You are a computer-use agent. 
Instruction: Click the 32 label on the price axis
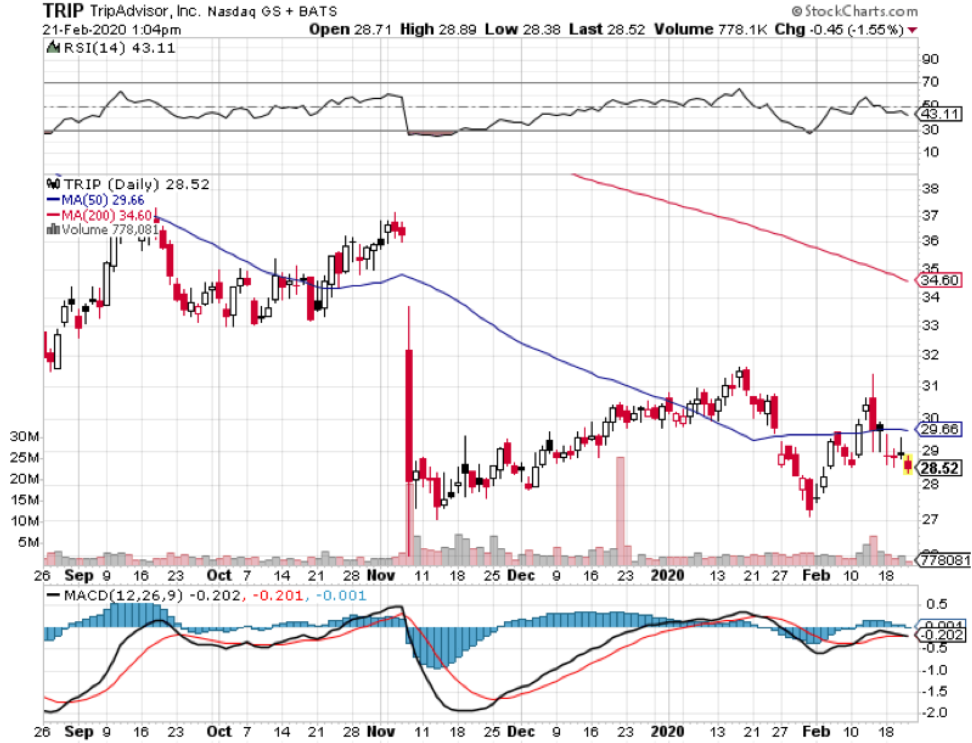point(930,355)
